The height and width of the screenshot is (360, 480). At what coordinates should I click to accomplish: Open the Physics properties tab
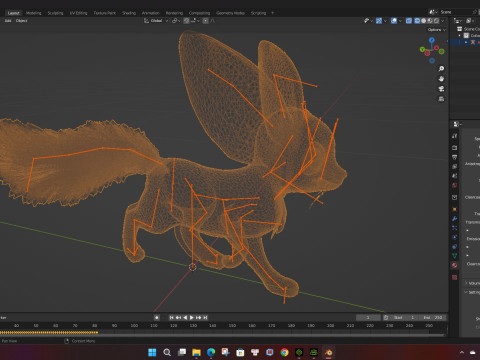pyautogui.click(x=455, y=237)
